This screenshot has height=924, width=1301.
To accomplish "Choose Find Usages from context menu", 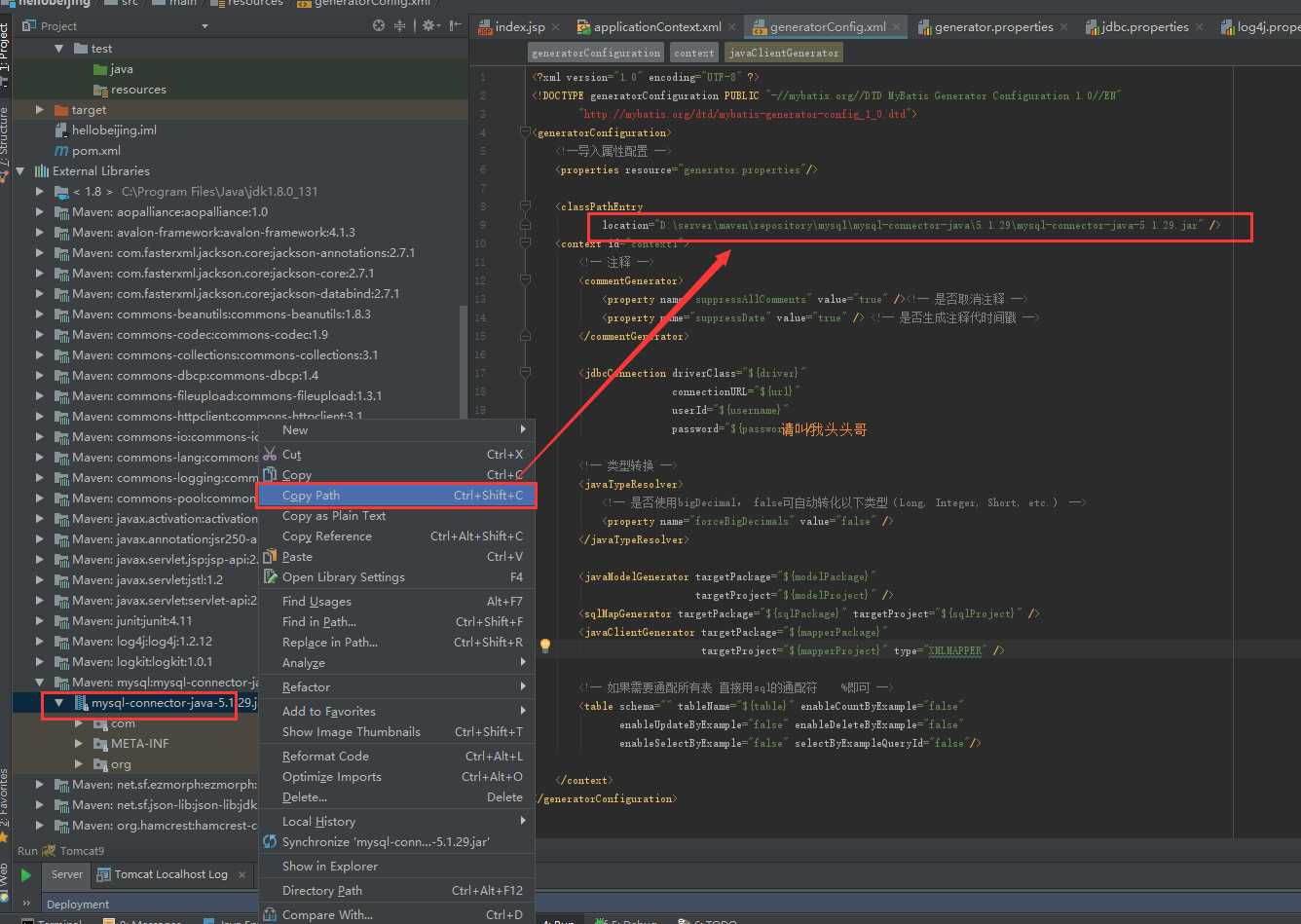I will [x=396, y=601].
